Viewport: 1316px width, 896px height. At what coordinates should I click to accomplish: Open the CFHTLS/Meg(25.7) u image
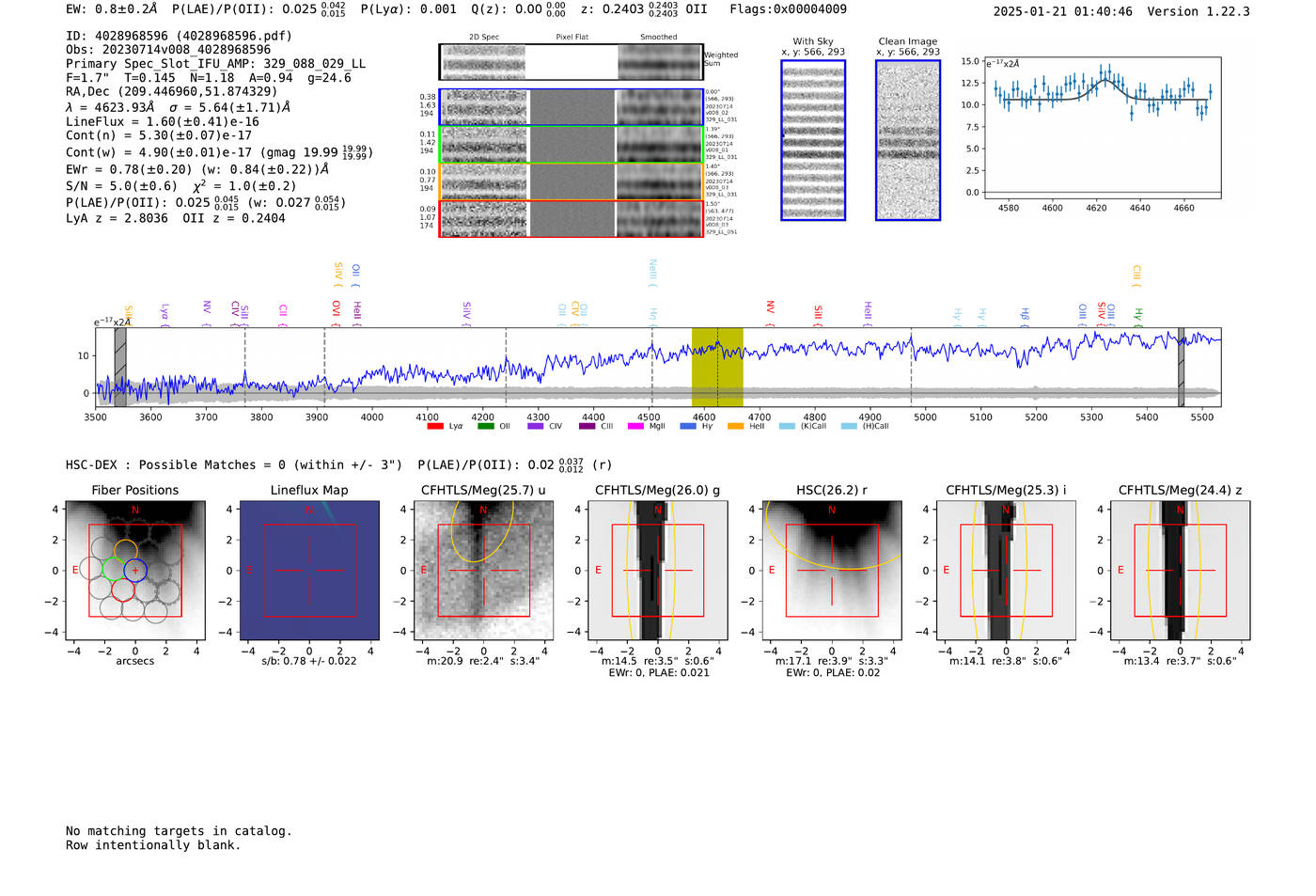(483, 571)
